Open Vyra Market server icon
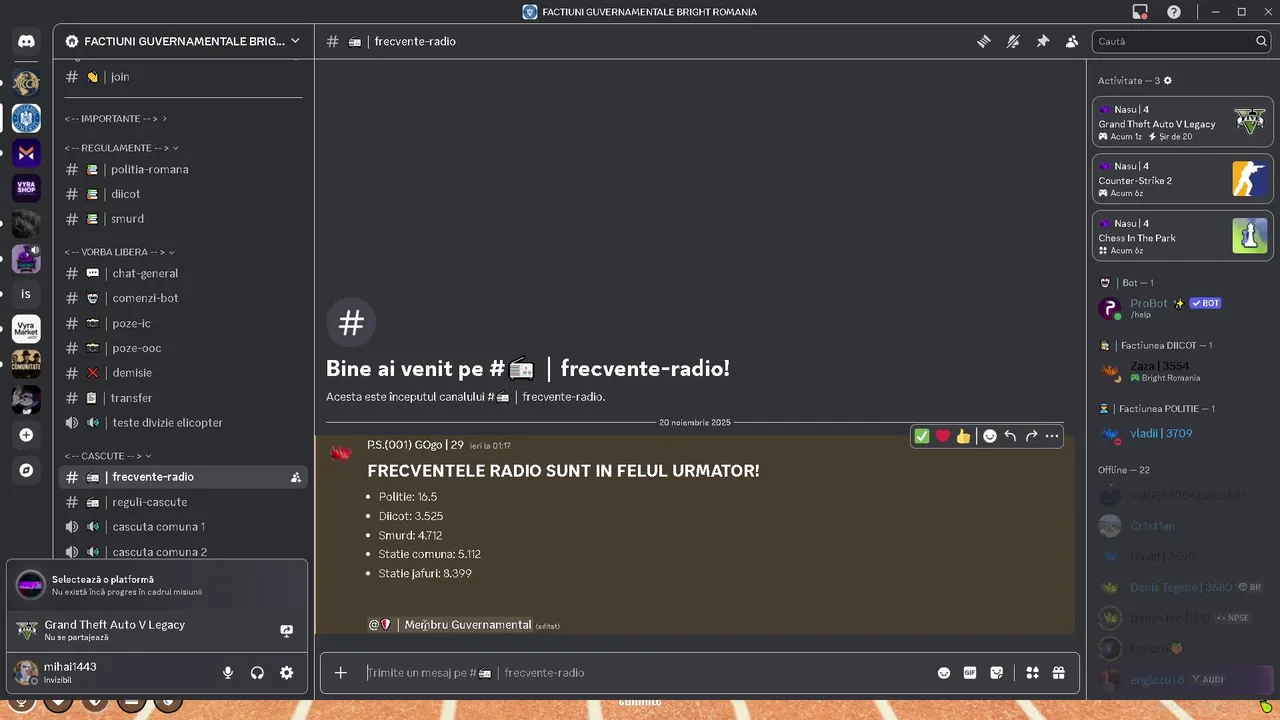Screen dimensions: 1280x720 pyautogui.click(x=26, y=329)
